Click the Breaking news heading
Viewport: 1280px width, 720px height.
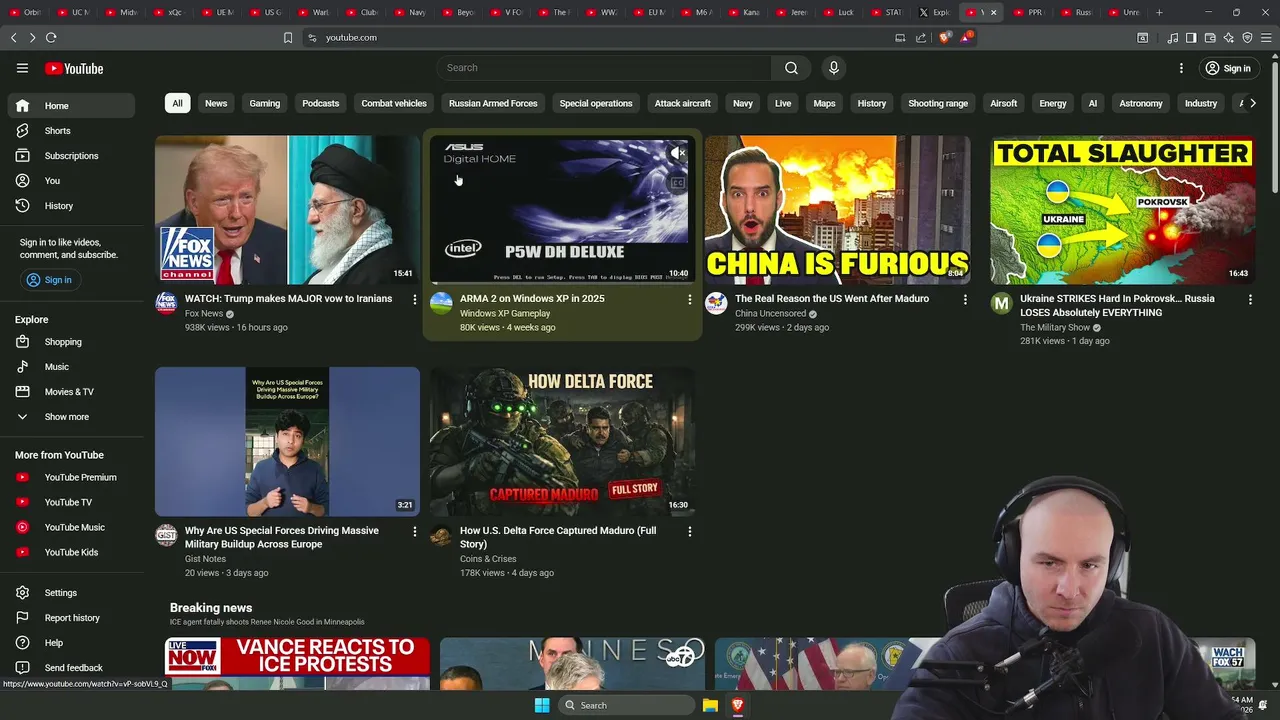coord(211,608)
